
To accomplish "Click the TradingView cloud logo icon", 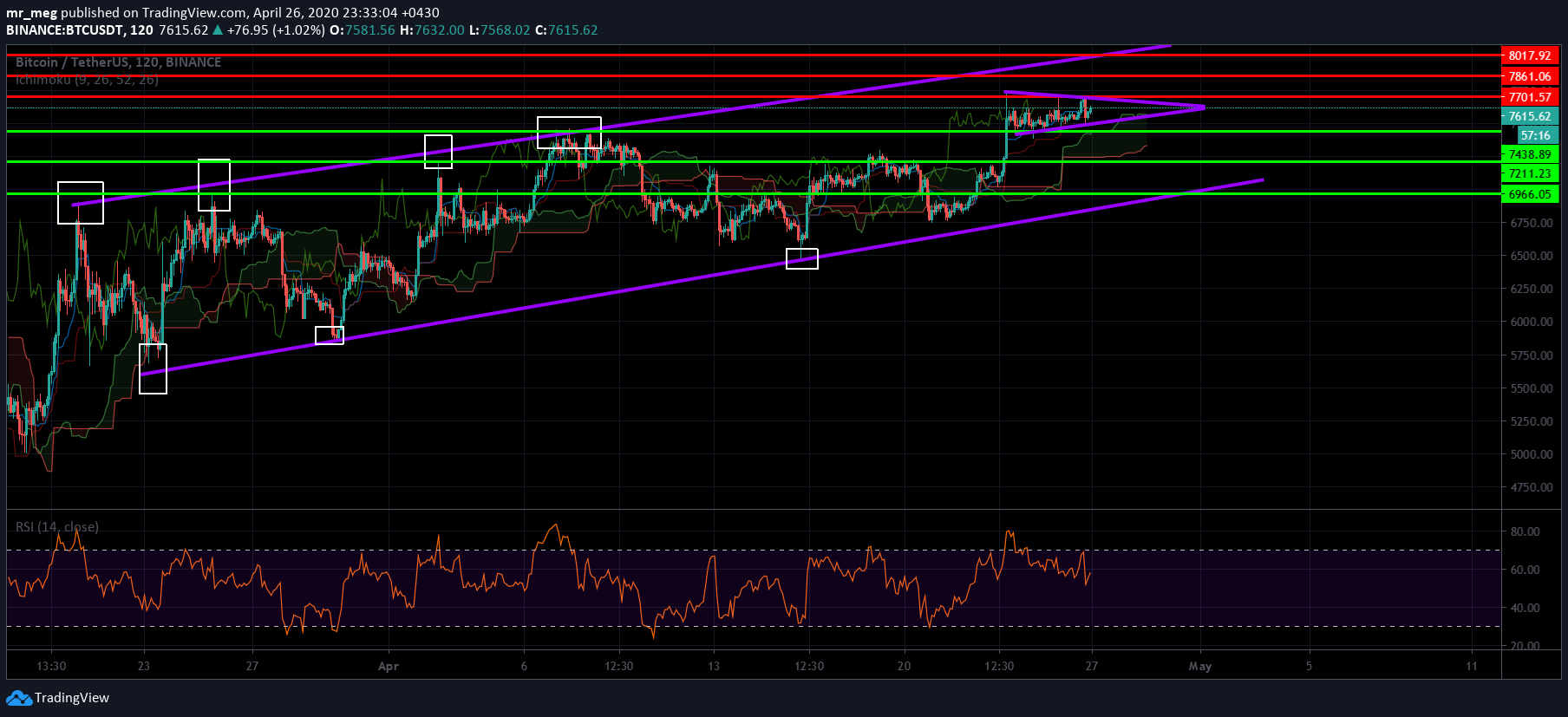I will coord(19,698).
